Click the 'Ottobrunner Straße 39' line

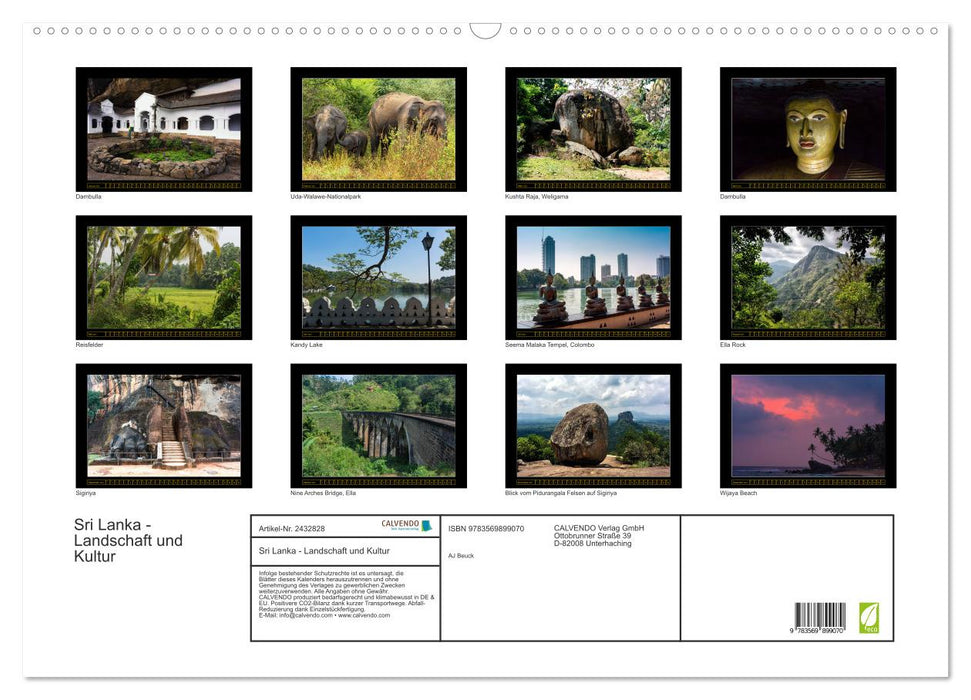pyautogui.click(x=593, y=536)
